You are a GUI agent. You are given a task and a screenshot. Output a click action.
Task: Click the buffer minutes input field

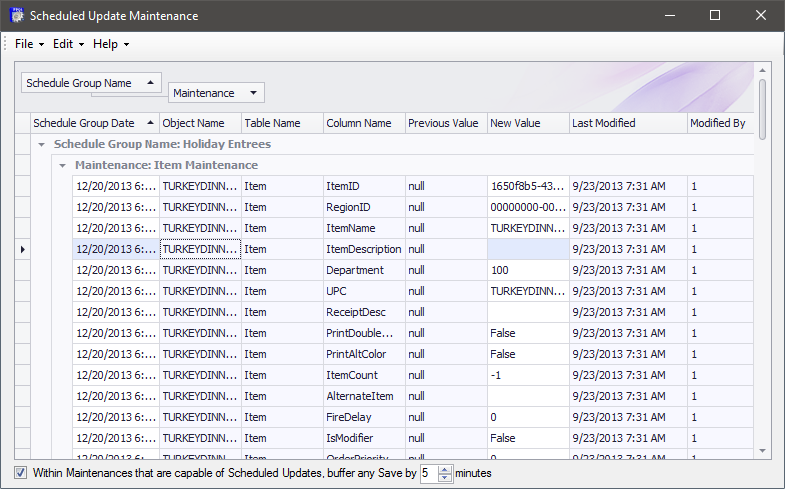tap(429, 473)
